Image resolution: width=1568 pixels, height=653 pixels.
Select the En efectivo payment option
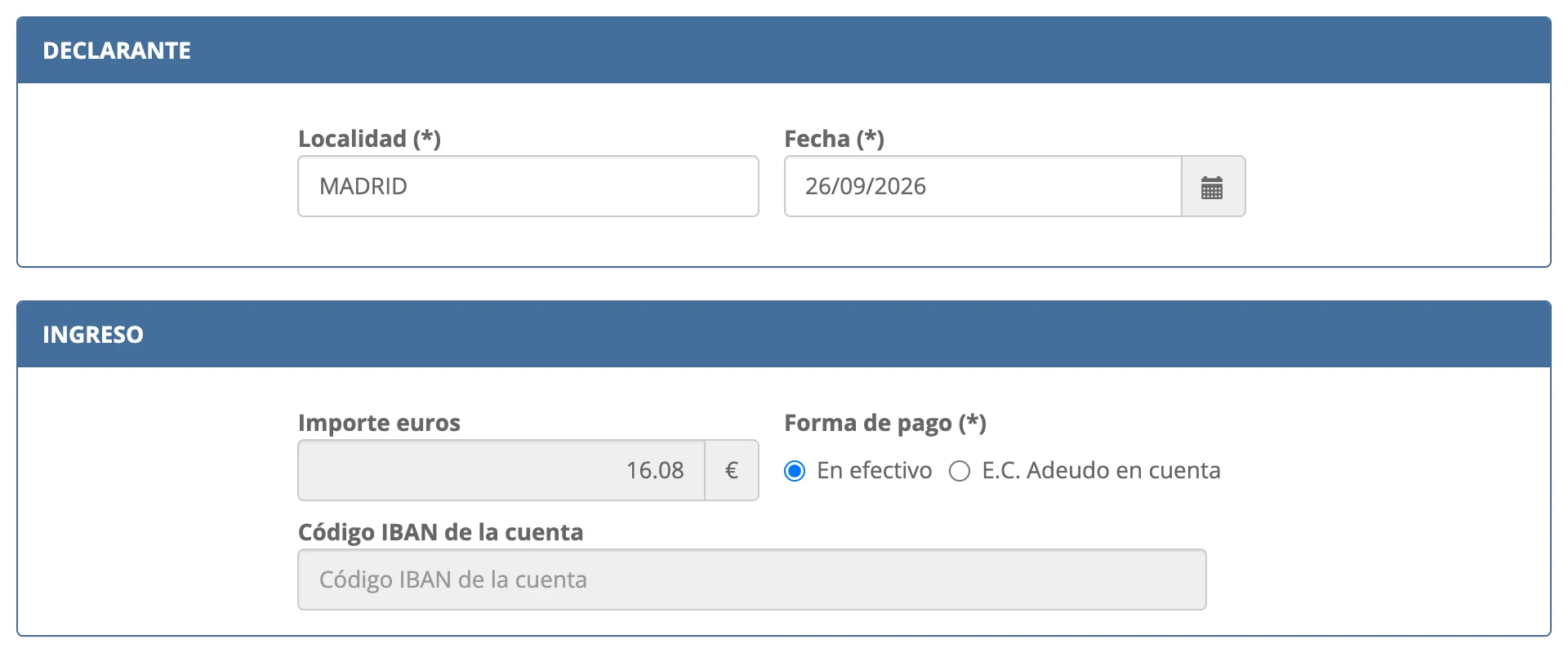795,471
